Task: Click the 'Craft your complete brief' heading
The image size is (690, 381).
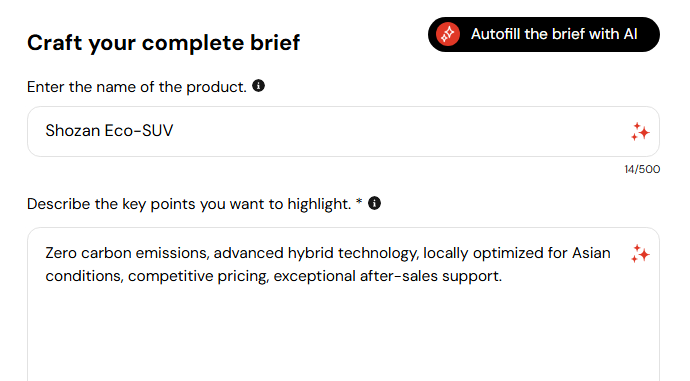Action: coord(163,43)
